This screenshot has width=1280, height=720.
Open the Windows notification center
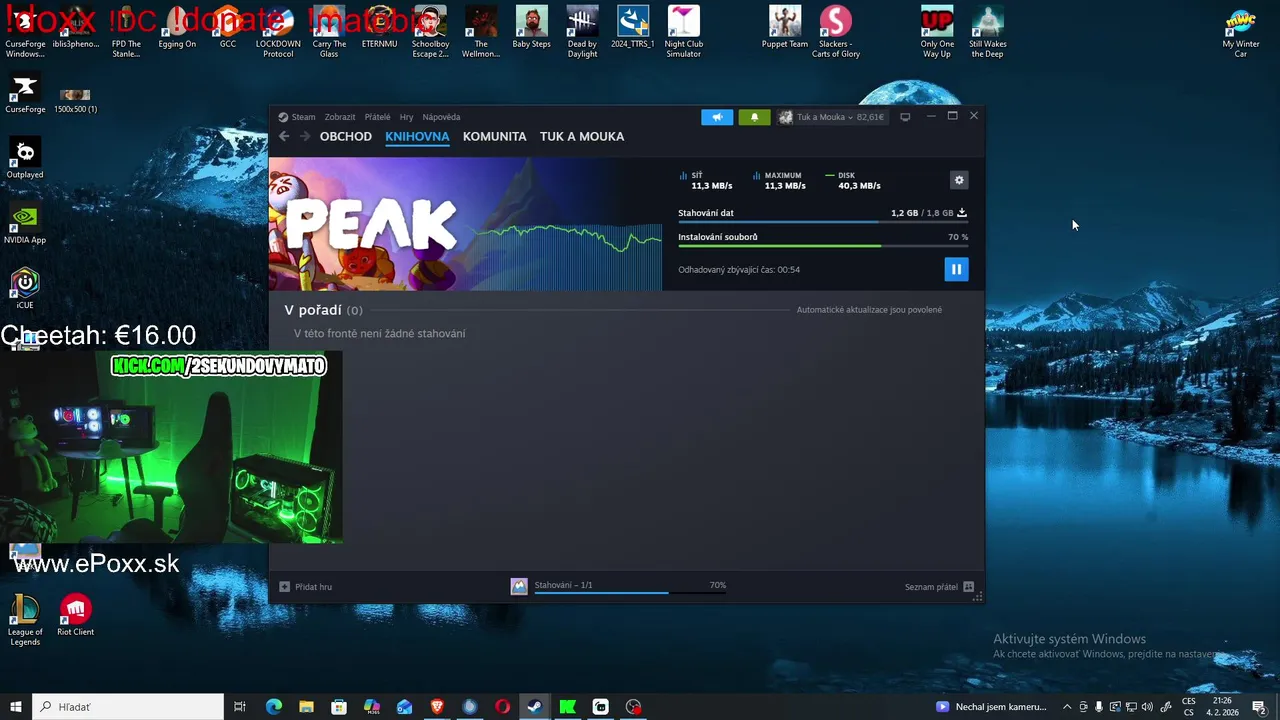pyautogui.click(x=1259, y=707)
